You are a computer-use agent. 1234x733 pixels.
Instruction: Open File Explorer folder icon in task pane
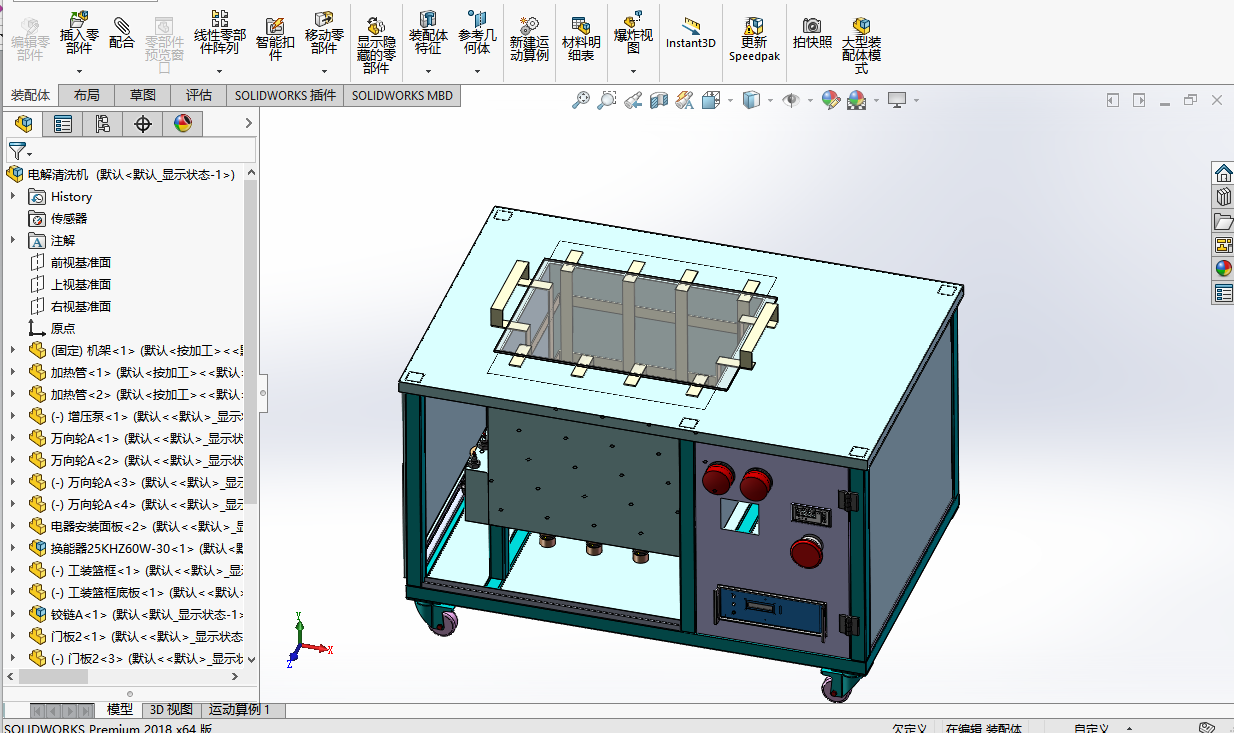1223,221
